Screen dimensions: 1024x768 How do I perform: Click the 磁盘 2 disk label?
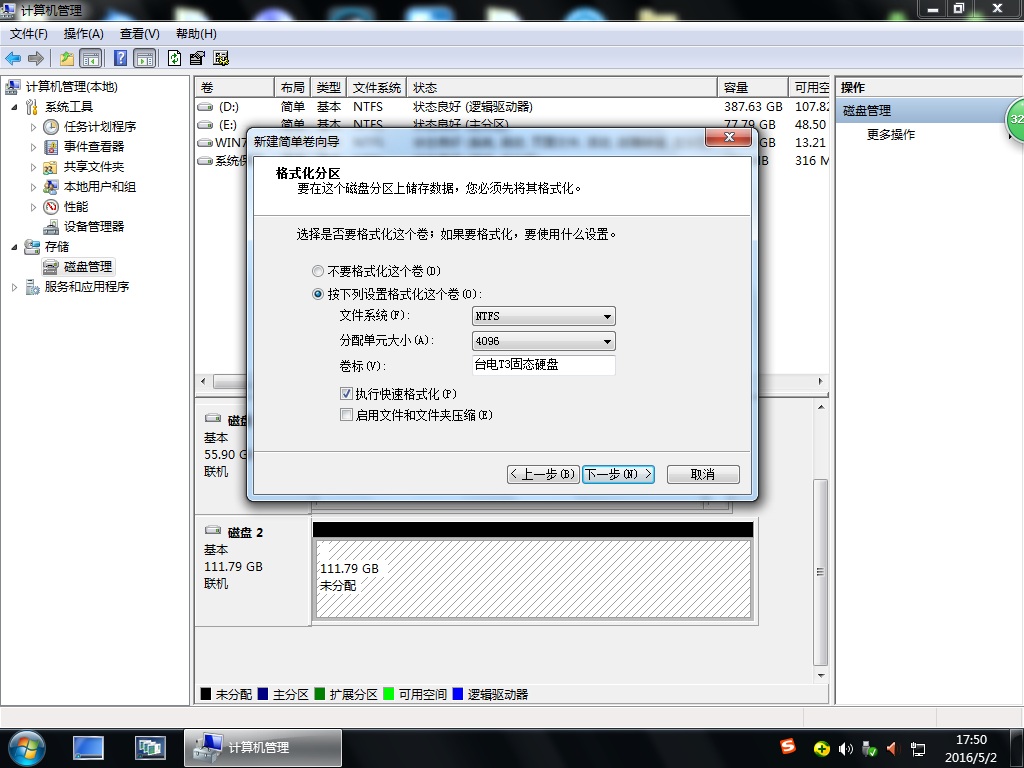click(245, 533)
